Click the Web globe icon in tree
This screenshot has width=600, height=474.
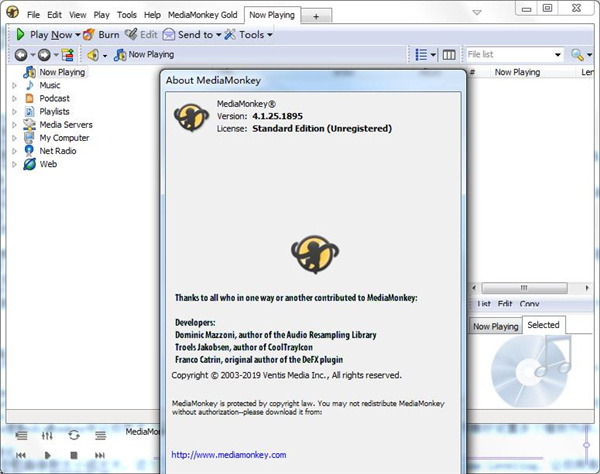pyautogui.click(x=29, y=164)
